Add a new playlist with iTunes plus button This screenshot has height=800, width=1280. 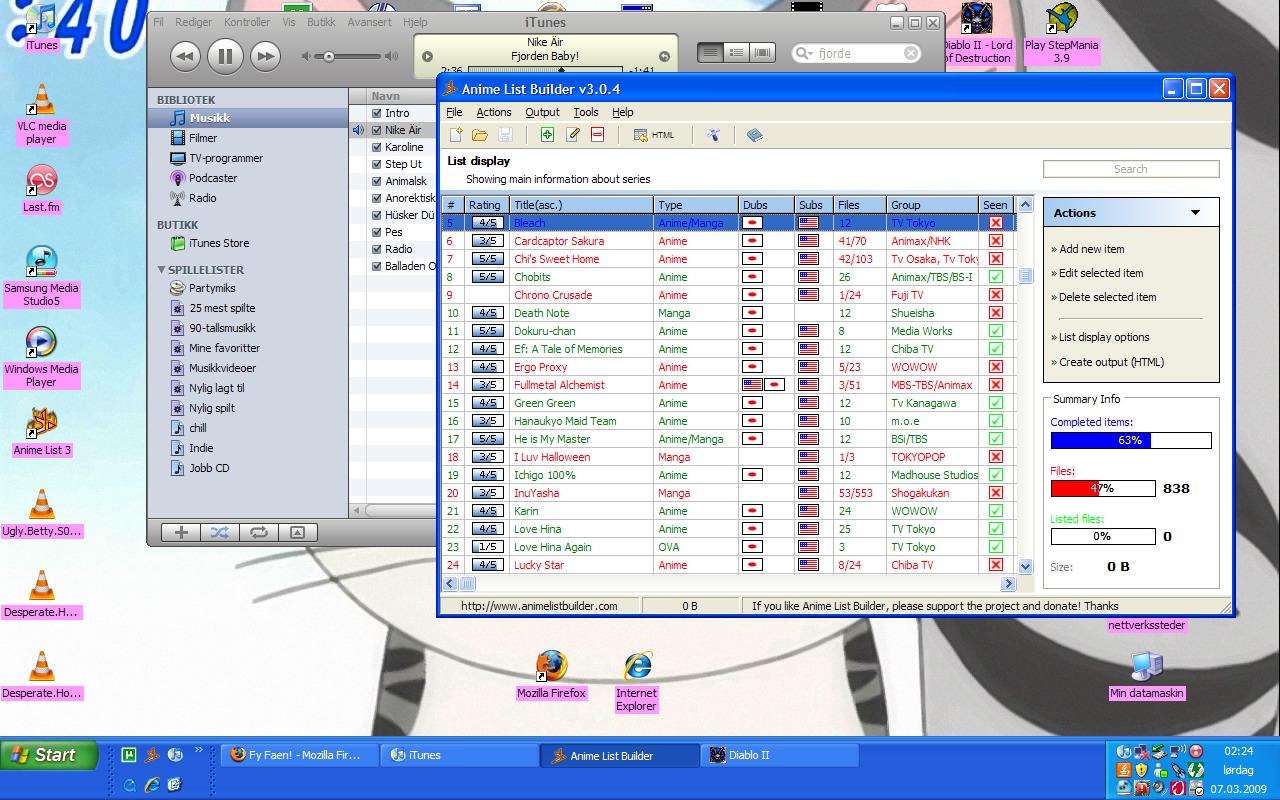181,532
